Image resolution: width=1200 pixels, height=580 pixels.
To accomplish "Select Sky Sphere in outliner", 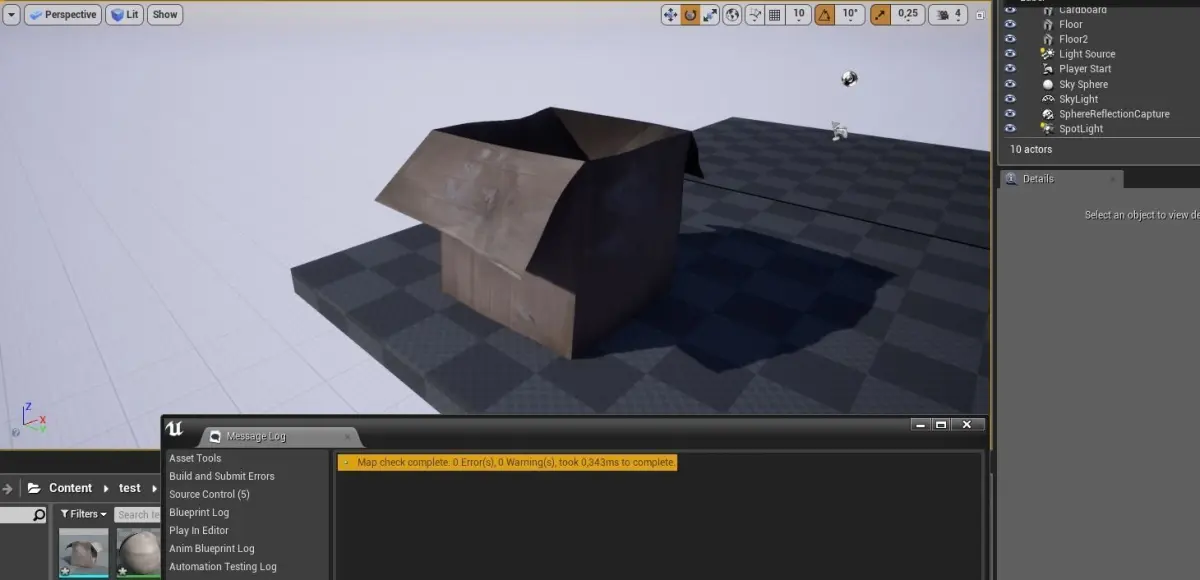I will [x=1084, y=84].
